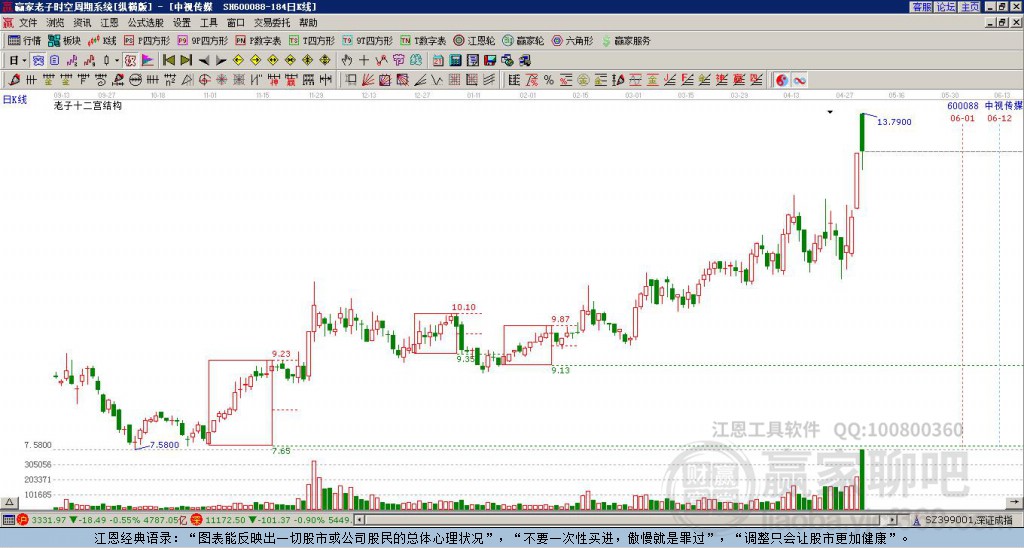Jump to last bar icon

[x=186, y=61]
